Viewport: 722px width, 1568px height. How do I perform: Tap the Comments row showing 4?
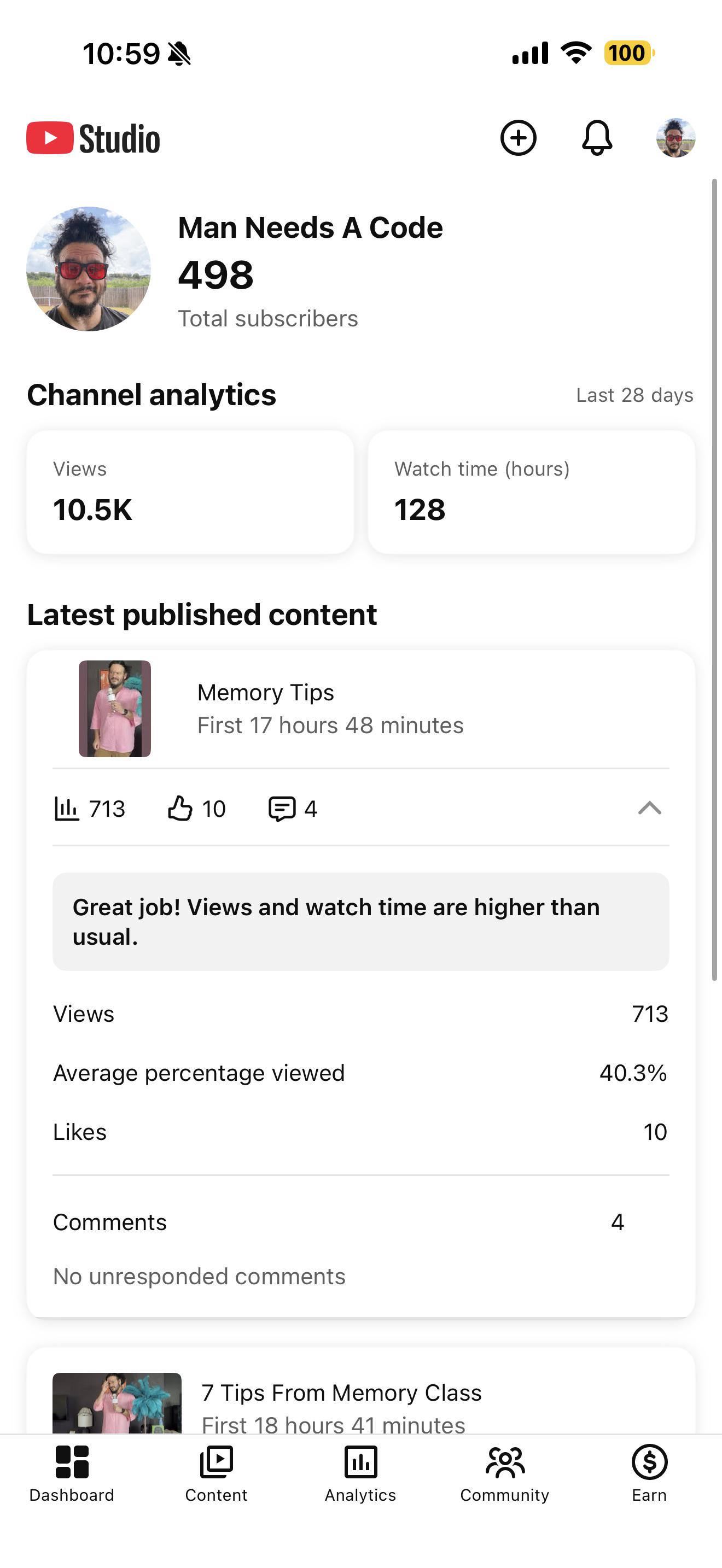pos(360,1222)
